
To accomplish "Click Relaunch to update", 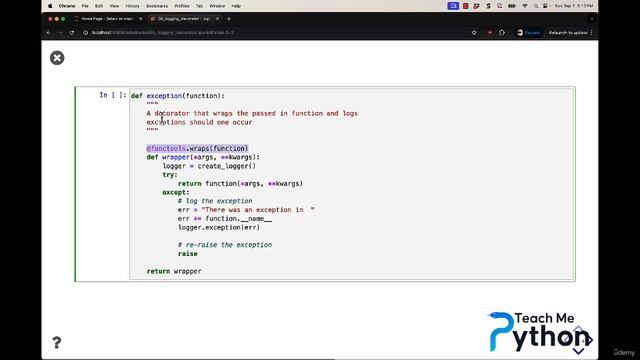I will tap(568, 33).
